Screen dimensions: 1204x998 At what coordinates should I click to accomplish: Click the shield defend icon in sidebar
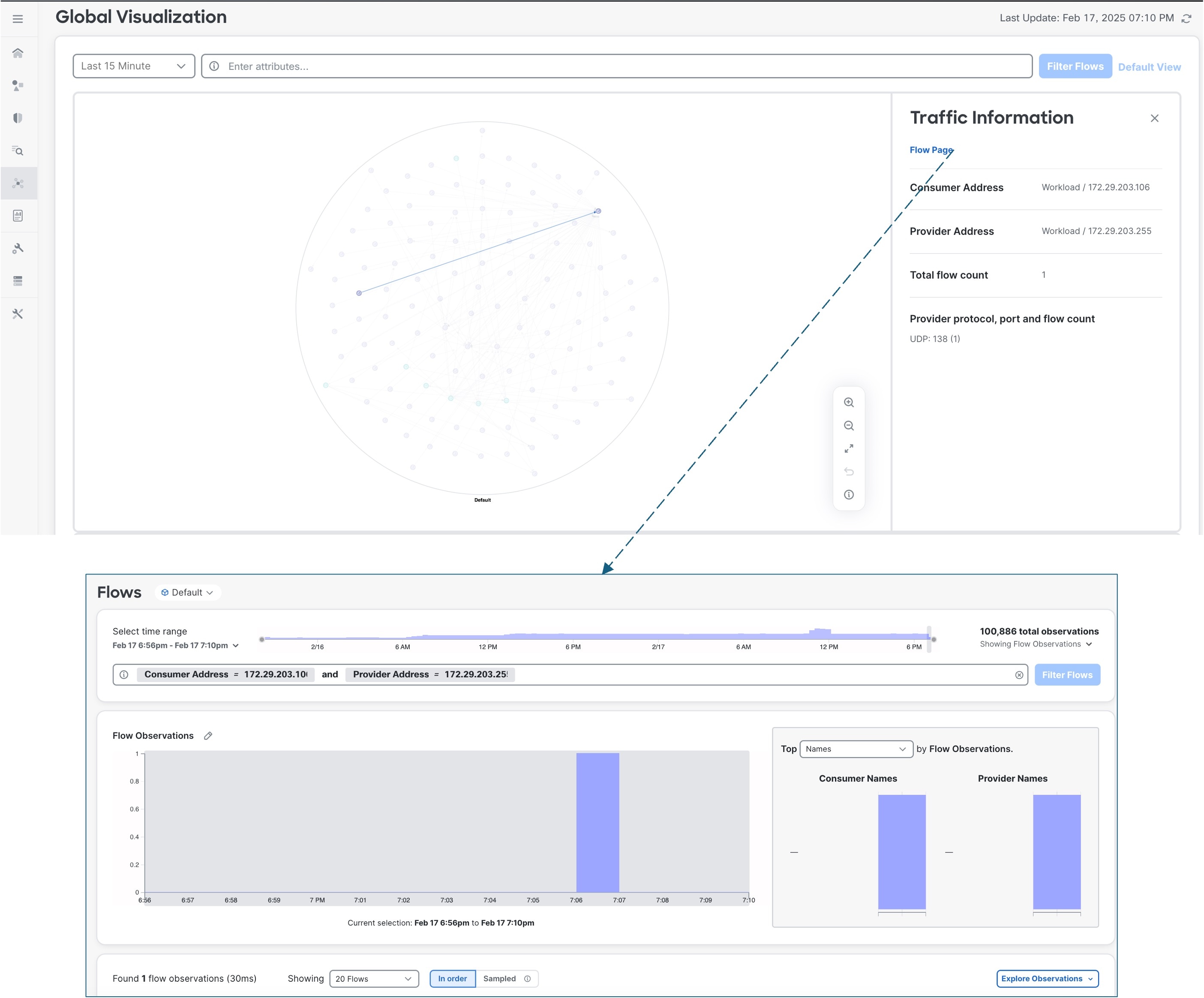coord(18,118)
